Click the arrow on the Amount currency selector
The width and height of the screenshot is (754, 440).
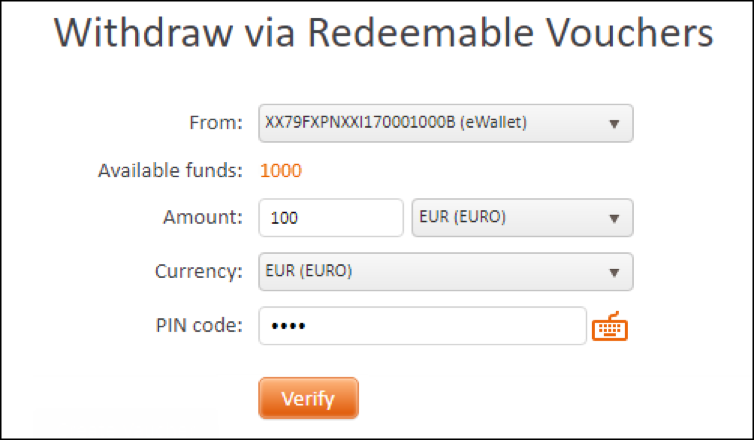[x=614, y=219]
